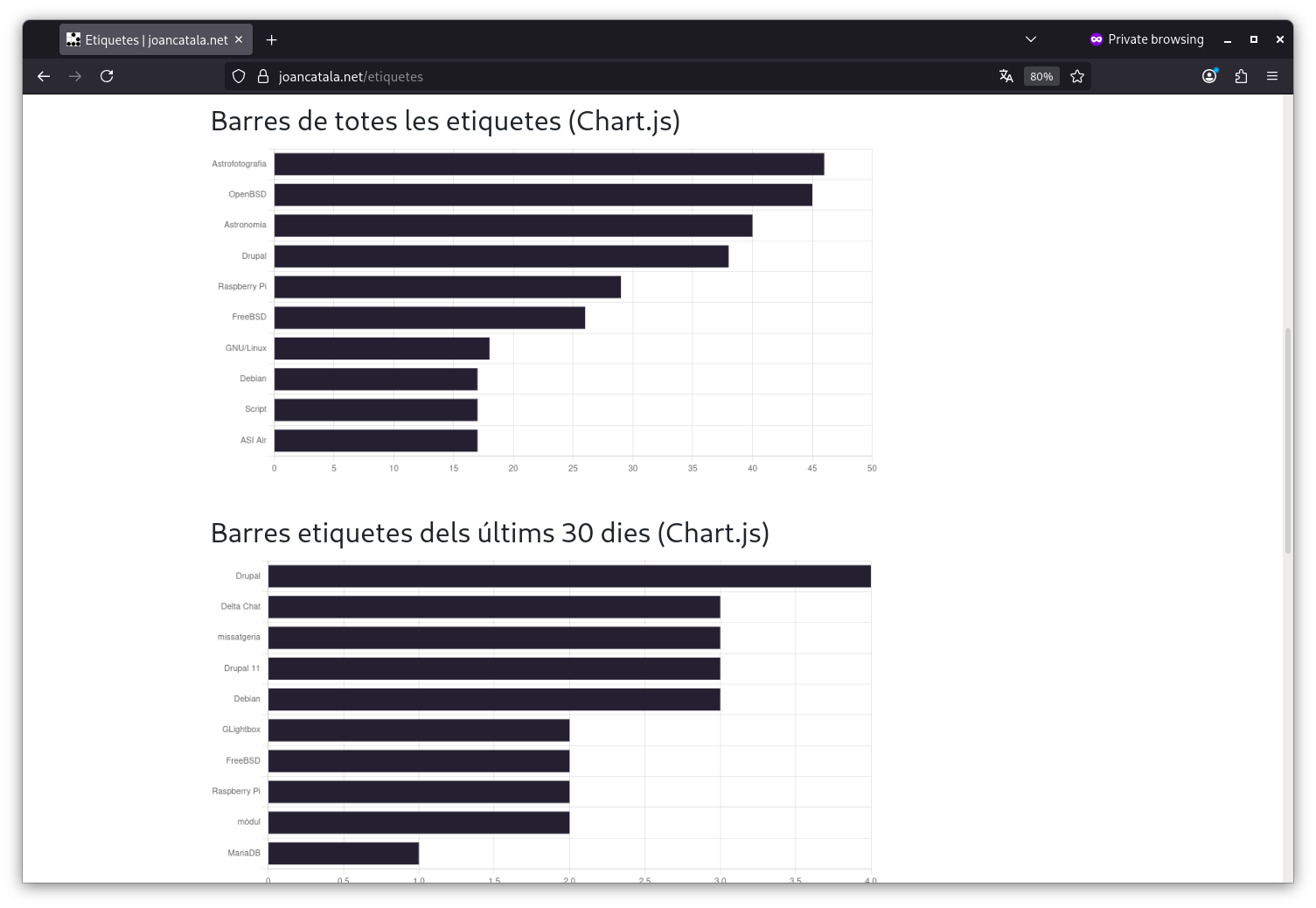The image size is (1316, 908).
Task: Open the Firefox account icon
Action: pyautogui.click(x=1209, y=76)
